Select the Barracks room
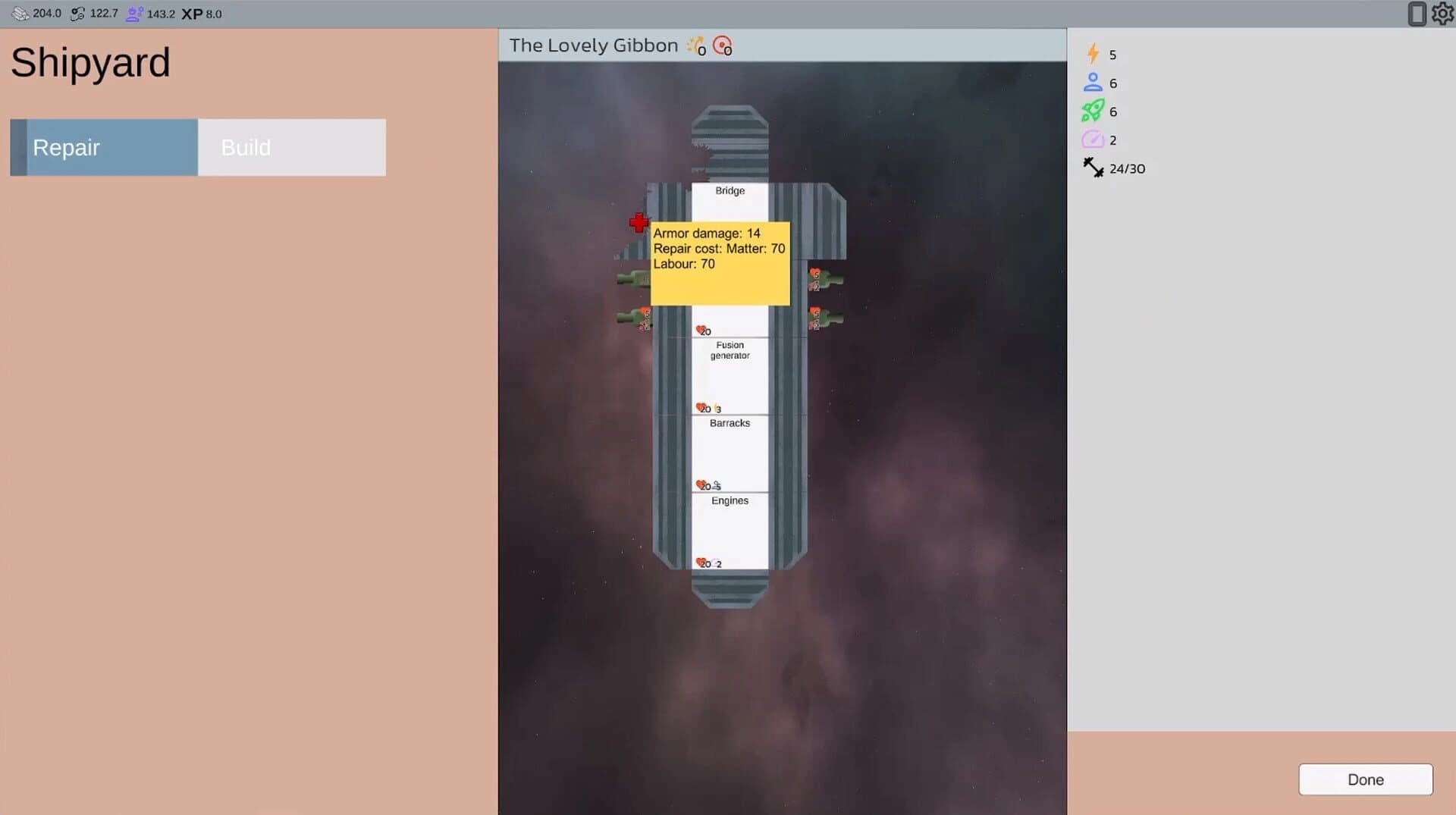The height and width of the screenshot is (815, 1456). point(730,453)
